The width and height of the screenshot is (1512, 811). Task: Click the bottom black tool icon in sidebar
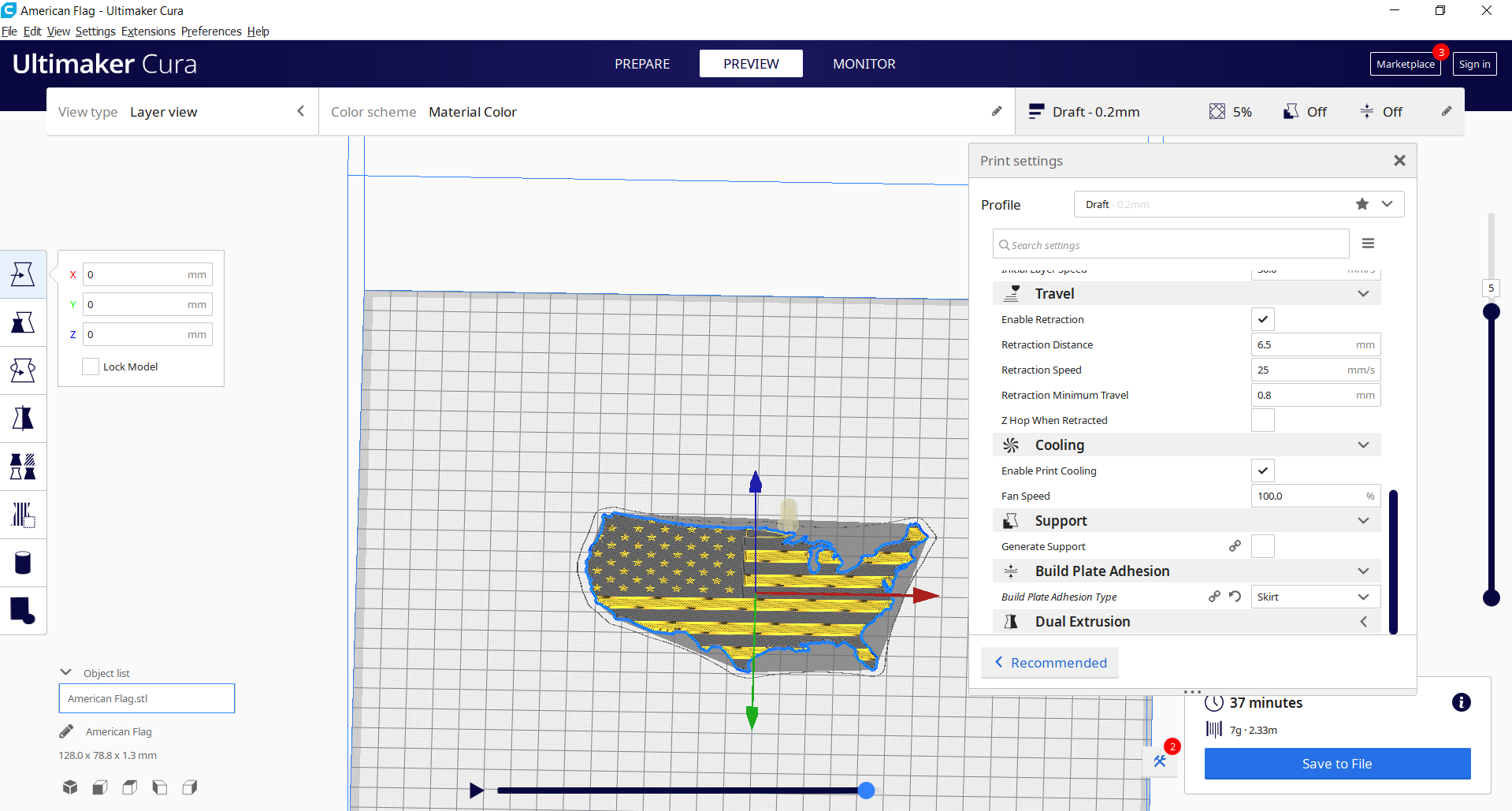click(23, 611)
